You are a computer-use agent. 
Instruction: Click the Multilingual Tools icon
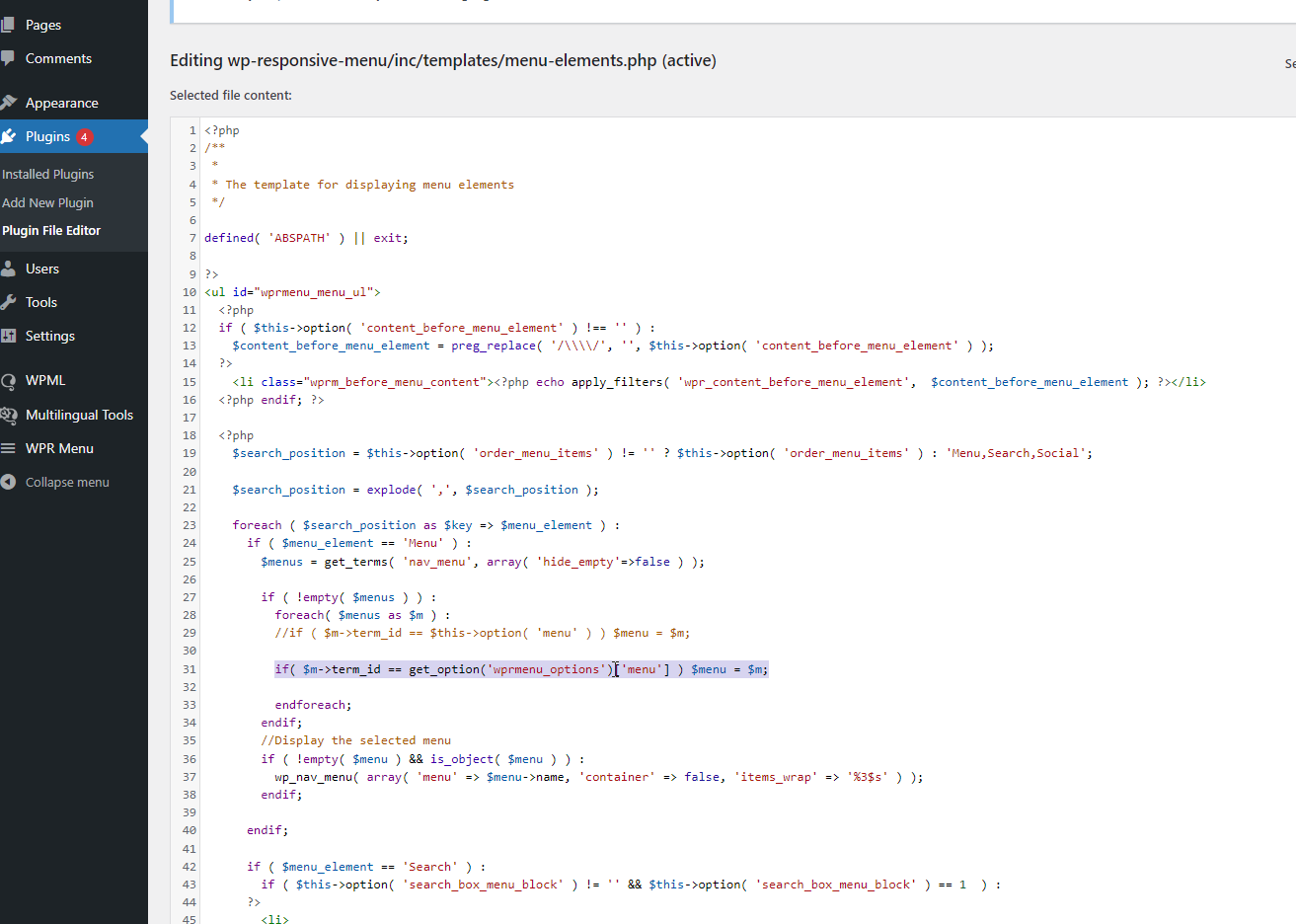tap(9, 415)
